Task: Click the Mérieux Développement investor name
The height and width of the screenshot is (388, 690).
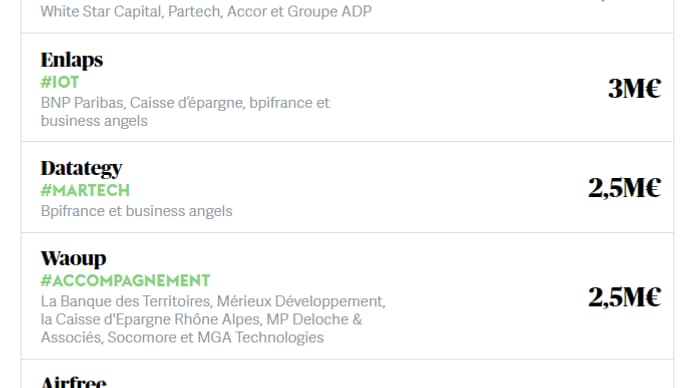Action: tap(301, 301)
